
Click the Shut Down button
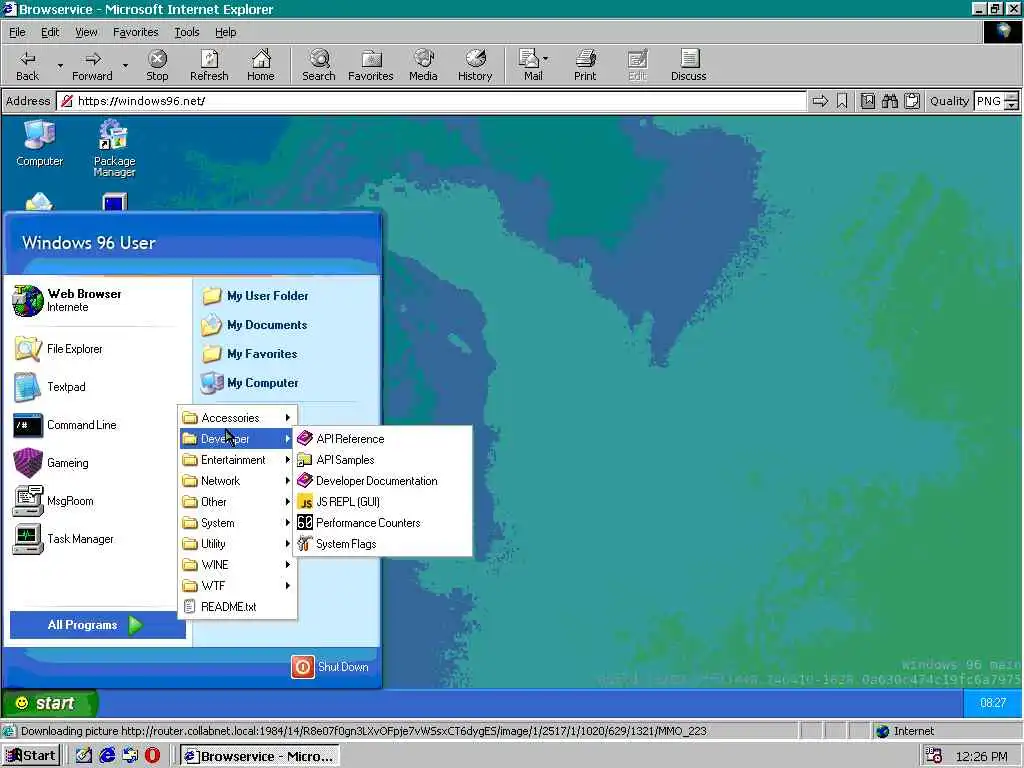click(x=330, y=667)
